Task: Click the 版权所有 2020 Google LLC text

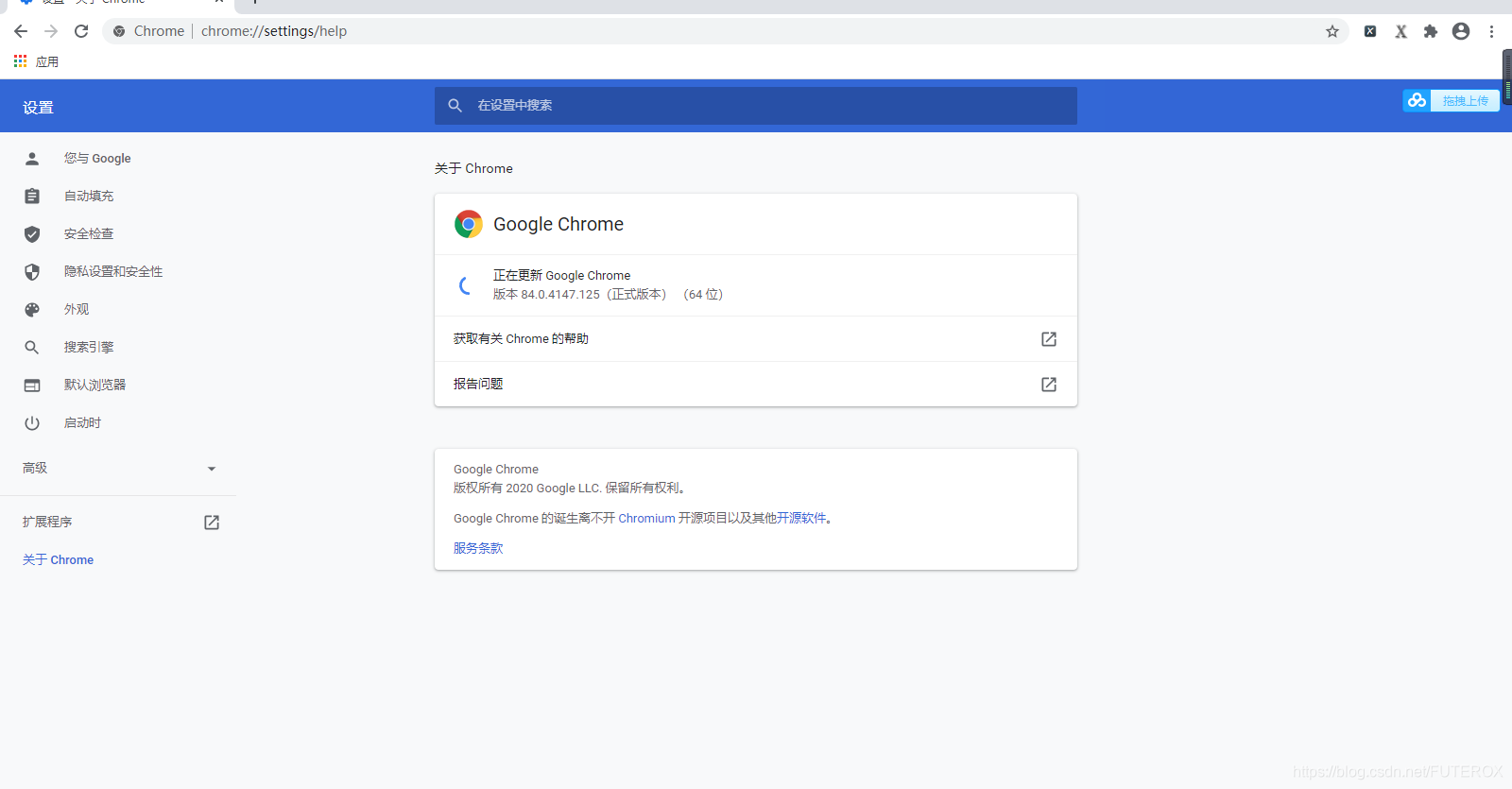Action: coord(570,489)
